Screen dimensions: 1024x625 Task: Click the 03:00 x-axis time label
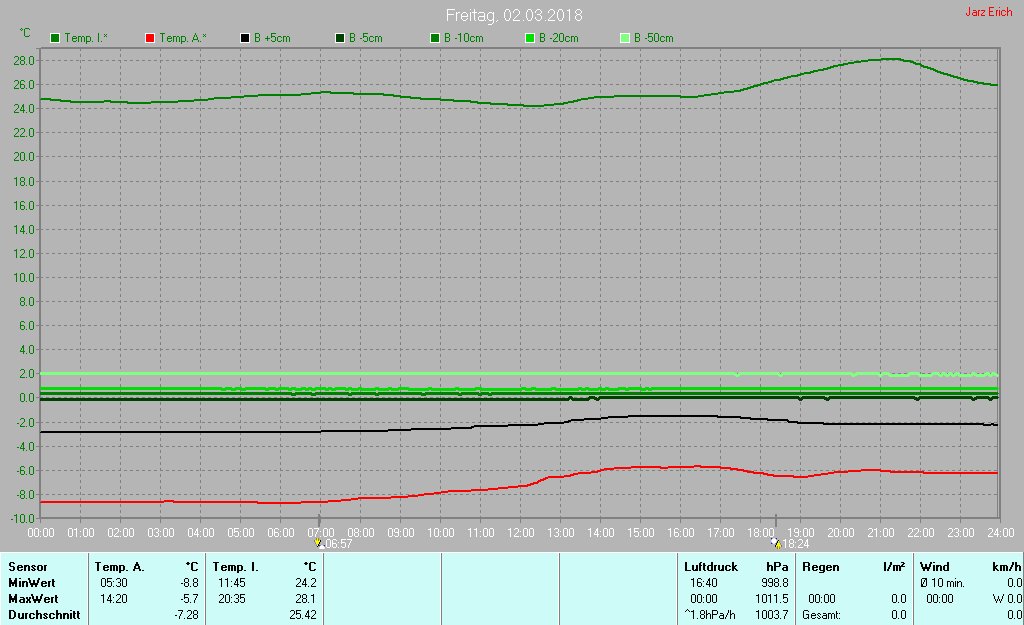(x=161, y=533)
